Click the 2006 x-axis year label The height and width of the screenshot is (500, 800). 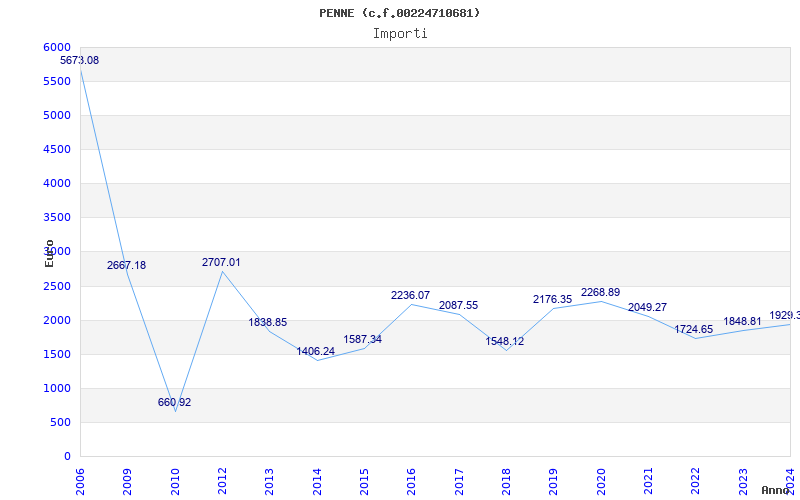click(80, 481)
